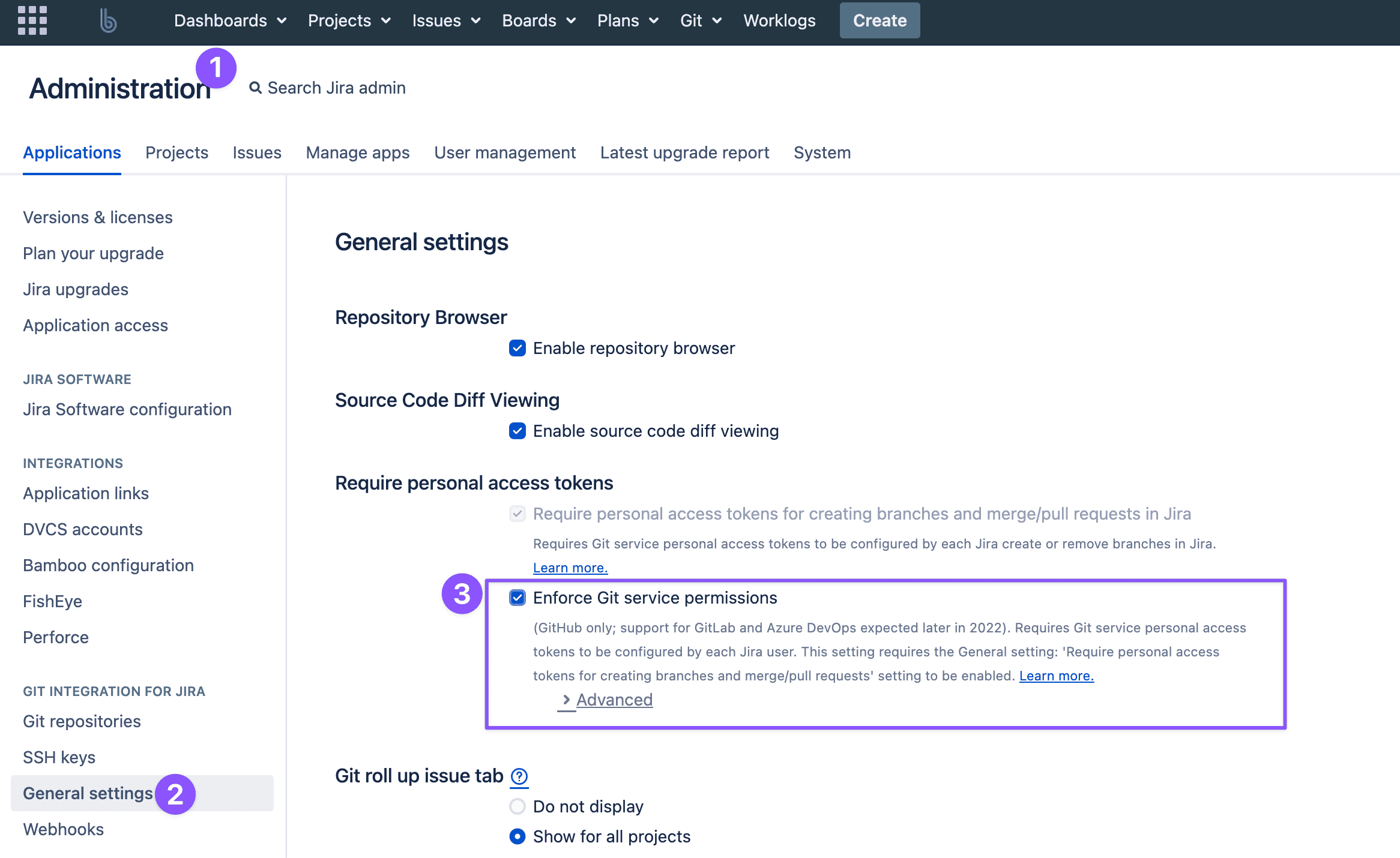Click the Advanced chevron arrow icon
Image resolution: width=1400 pixels, height=858 pixels.
pos(566,700)
